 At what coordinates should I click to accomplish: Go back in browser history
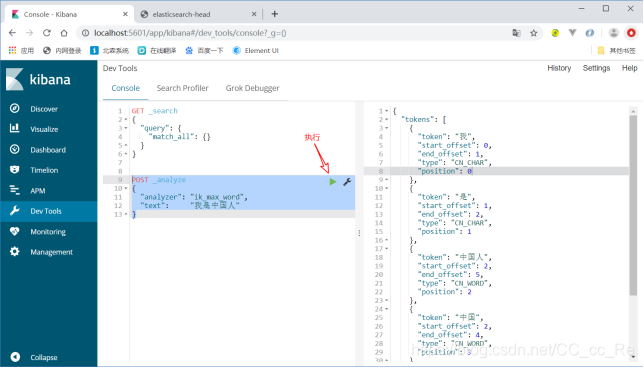(12, 33)
